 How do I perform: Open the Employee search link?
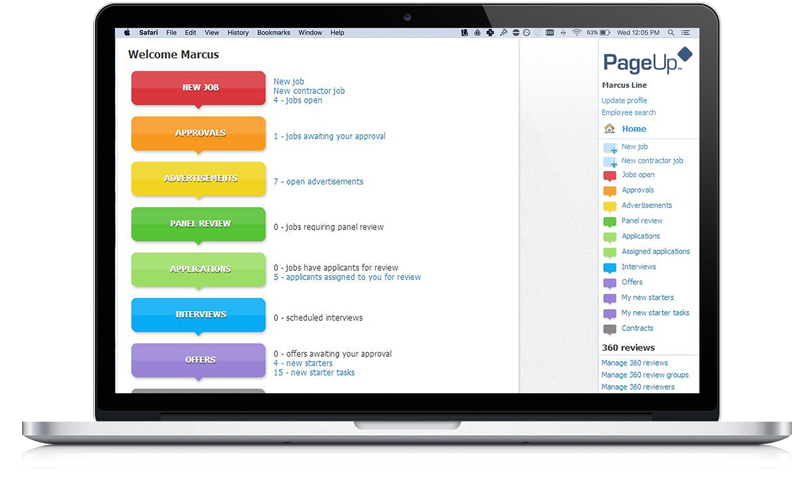point(629,112)
